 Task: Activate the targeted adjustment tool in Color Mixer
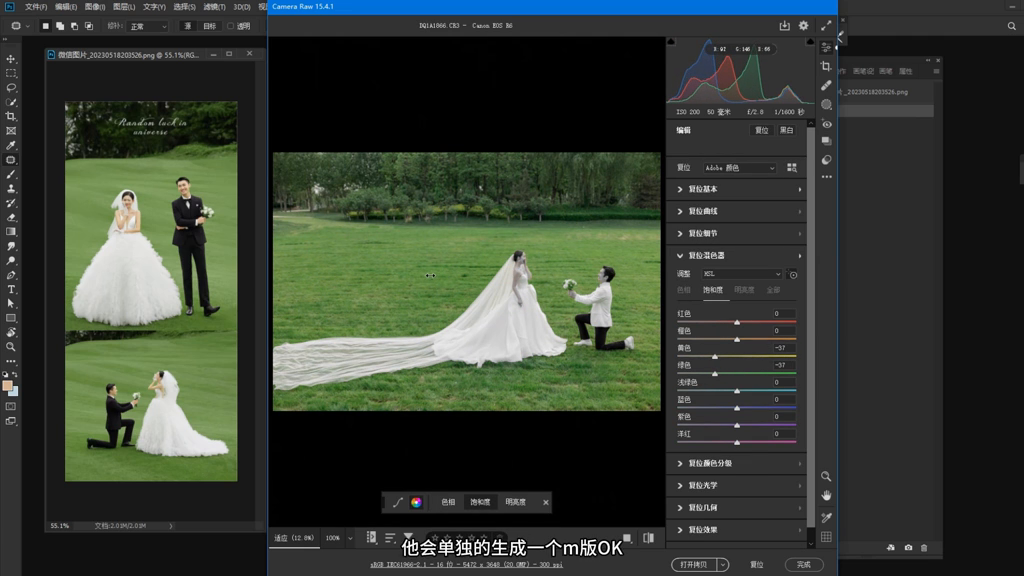pyautogui.click(x=793, y=274)
